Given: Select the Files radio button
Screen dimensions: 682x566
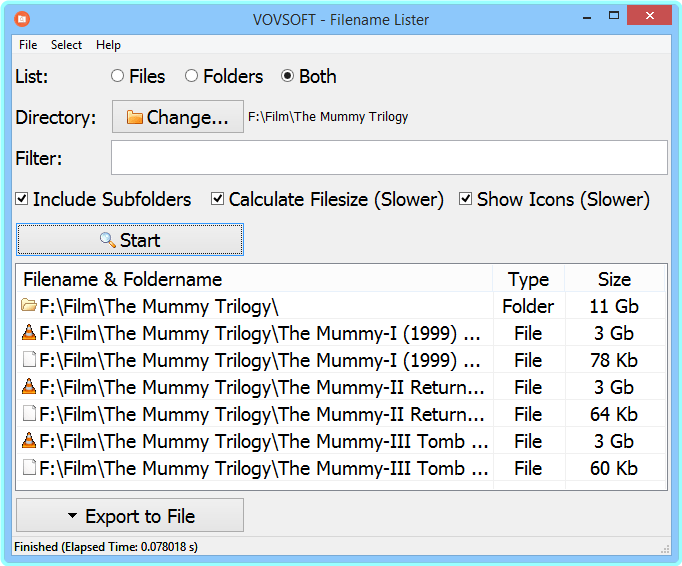Looking at the screenshot, I should click(x=118, y=76).
